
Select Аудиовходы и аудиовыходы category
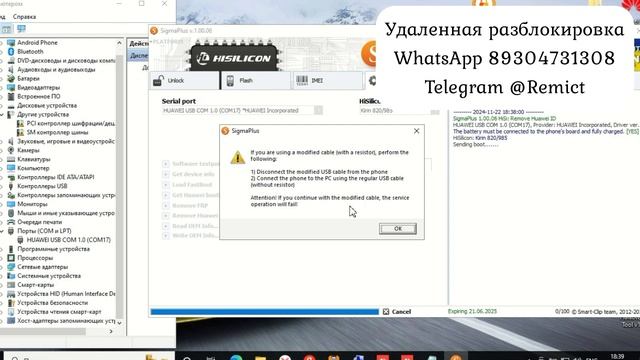coord(56,69)
